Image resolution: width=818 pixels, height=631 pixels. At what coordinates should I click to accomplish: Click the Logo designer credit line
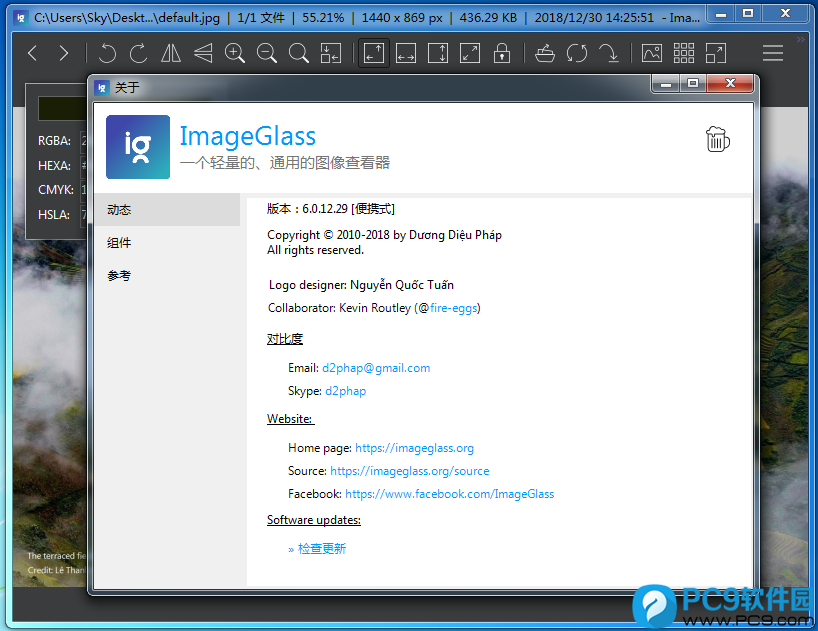tap(361, 285)
